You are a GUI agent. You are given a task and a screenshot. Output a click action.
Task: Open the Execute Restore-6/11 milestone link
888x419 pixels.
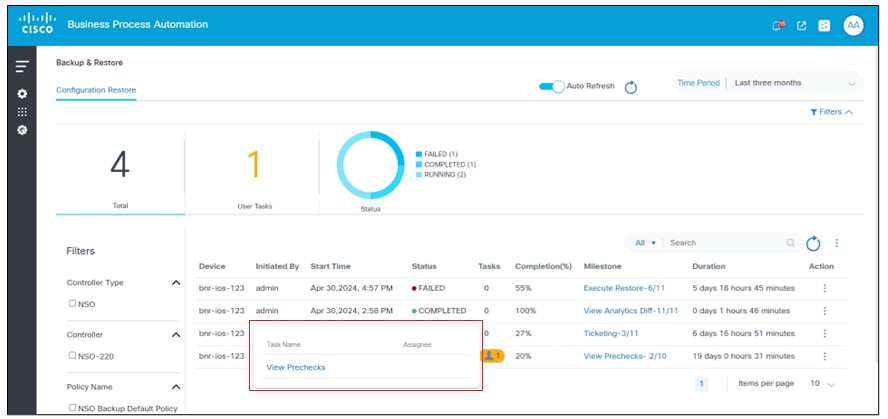click(x=624, y=288)
